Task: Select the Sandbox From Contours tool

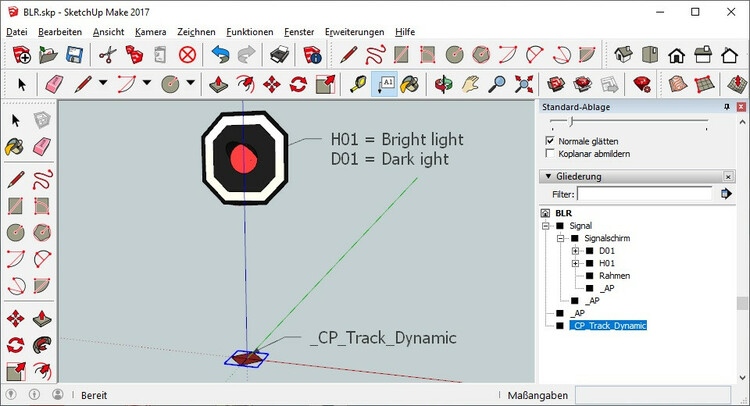Action: (x=677, y=84)
